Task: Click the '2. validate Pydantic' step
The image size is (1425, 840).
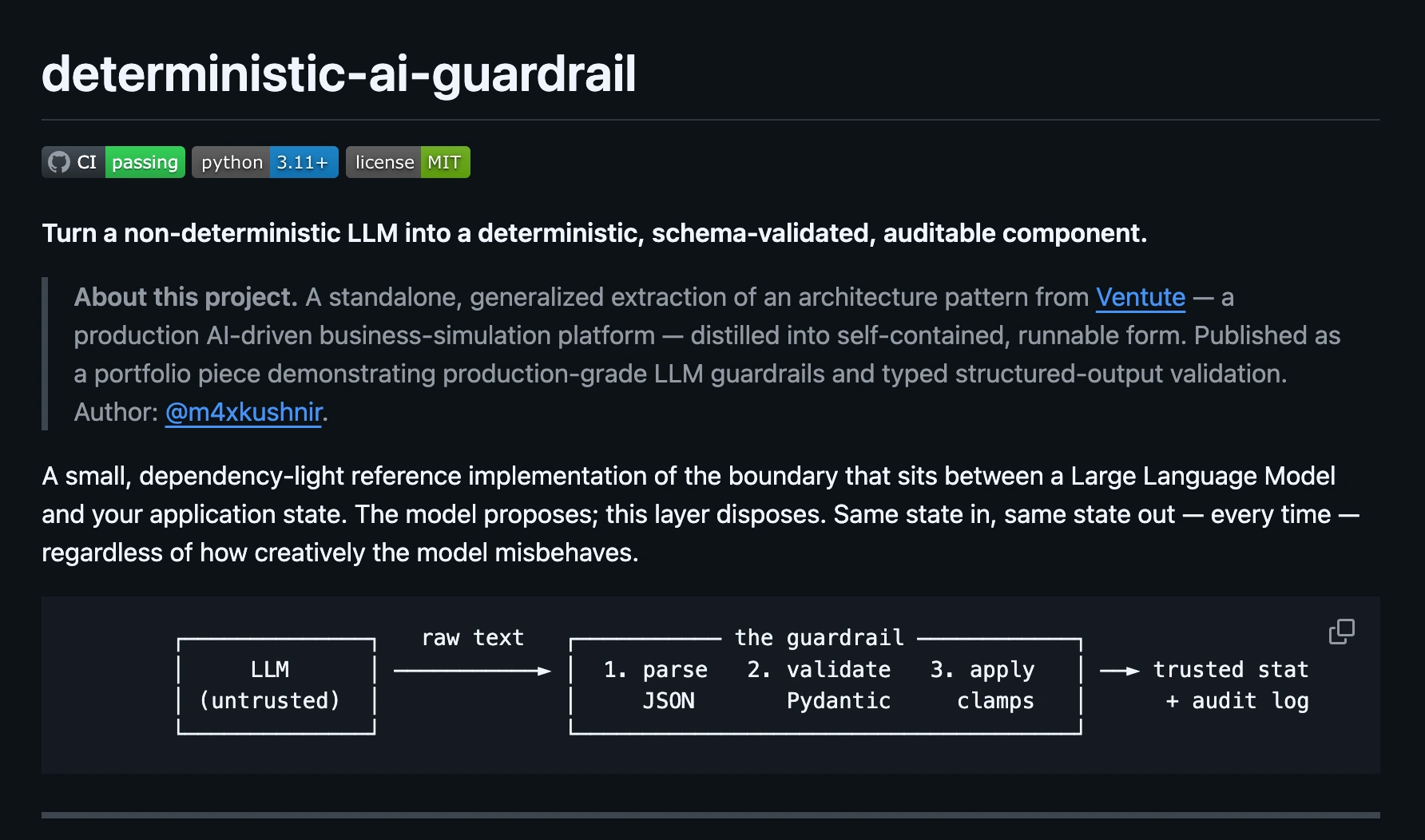Action: (819, 685)
